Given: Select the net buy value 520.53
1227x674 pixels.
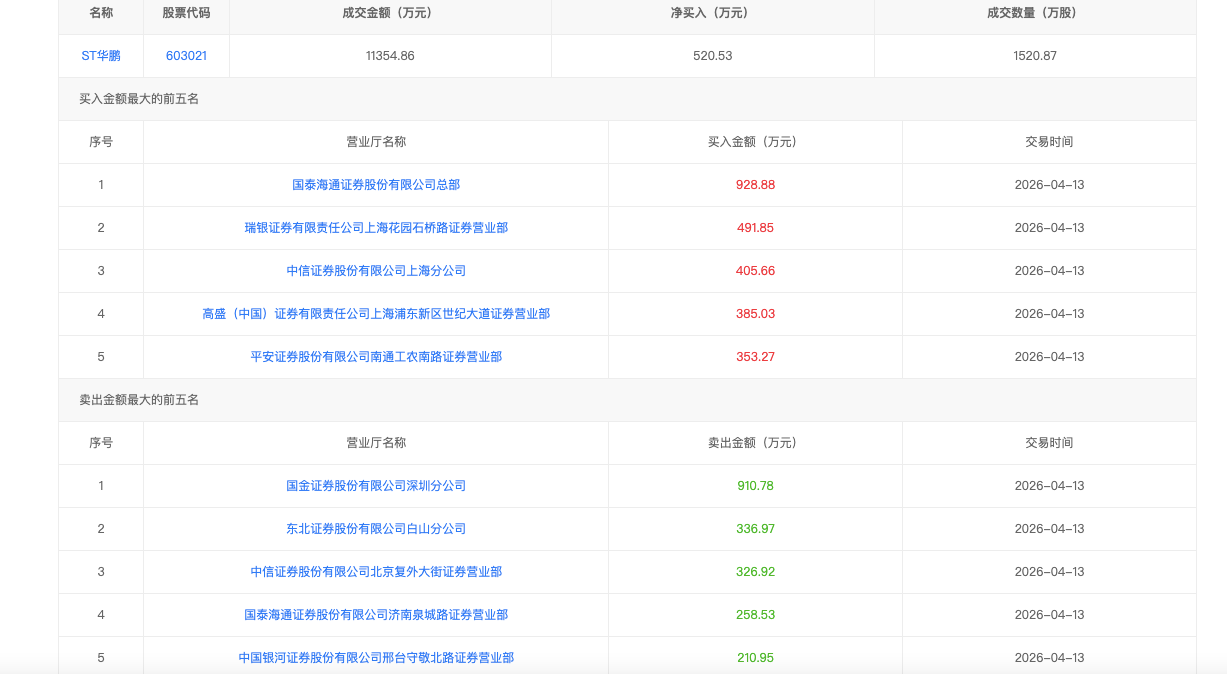Looking at the screenshot, I should (x=712, y=56).
